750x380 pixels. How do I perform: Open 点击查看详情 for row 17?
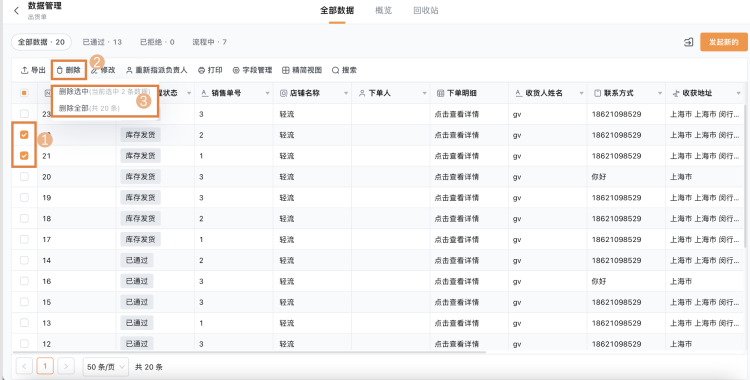(x=456, y=239)
